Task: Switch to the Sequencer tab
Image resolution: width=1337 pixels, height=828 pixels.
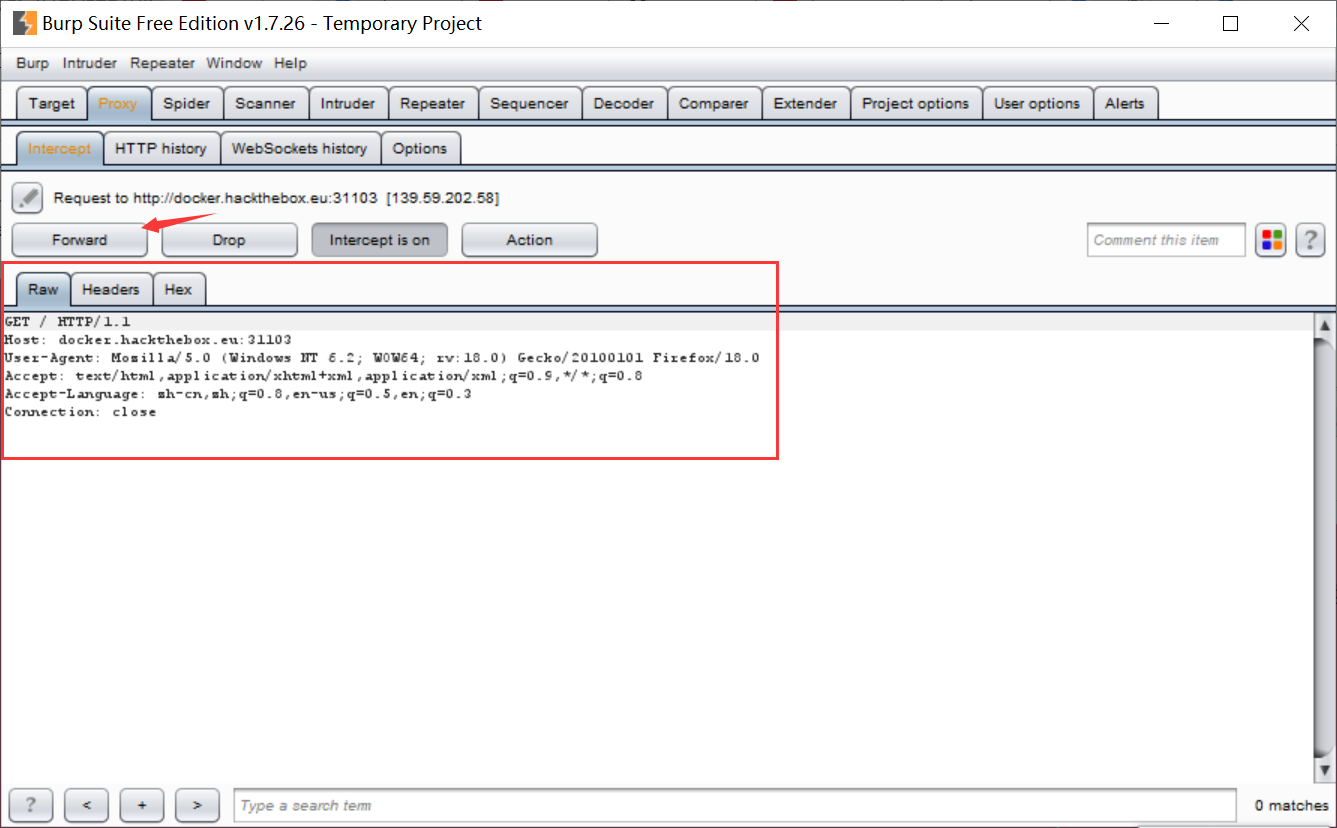Action: (x=530, y=103)
